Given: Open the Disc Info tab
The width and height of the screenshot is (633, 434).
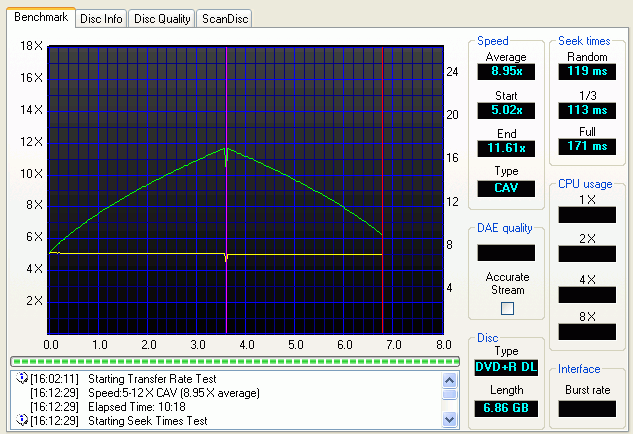Looking at the screenshot, I should [101, 19].
